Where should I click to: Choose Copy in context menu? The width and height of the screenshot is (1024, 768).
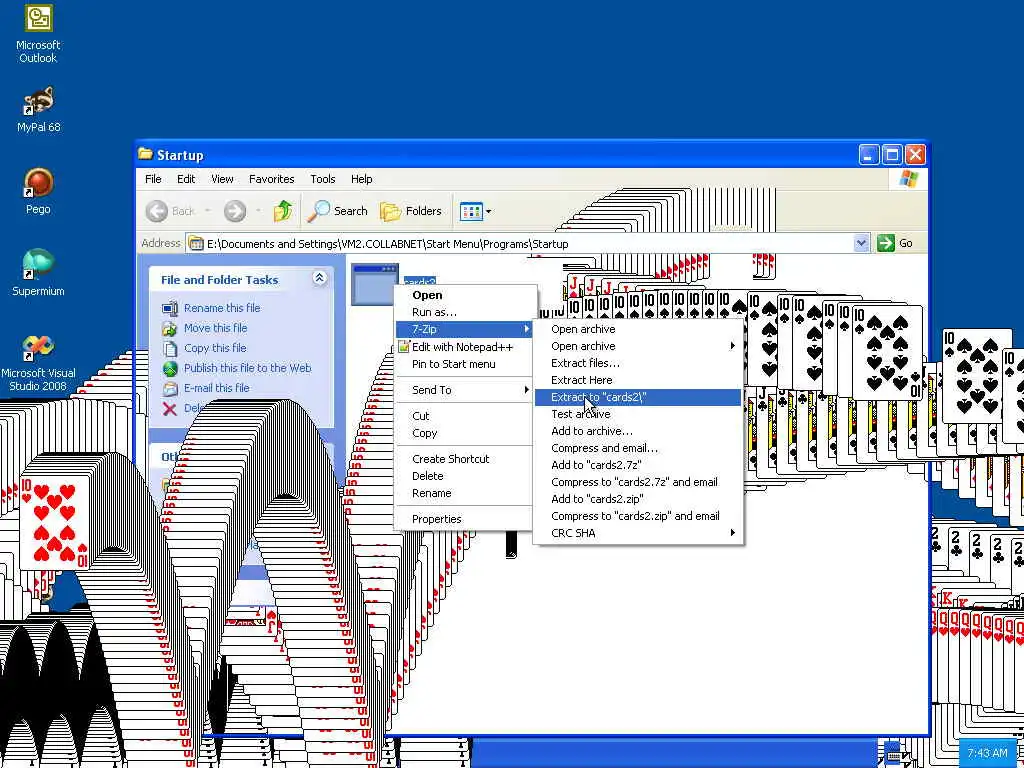point(464,433)
